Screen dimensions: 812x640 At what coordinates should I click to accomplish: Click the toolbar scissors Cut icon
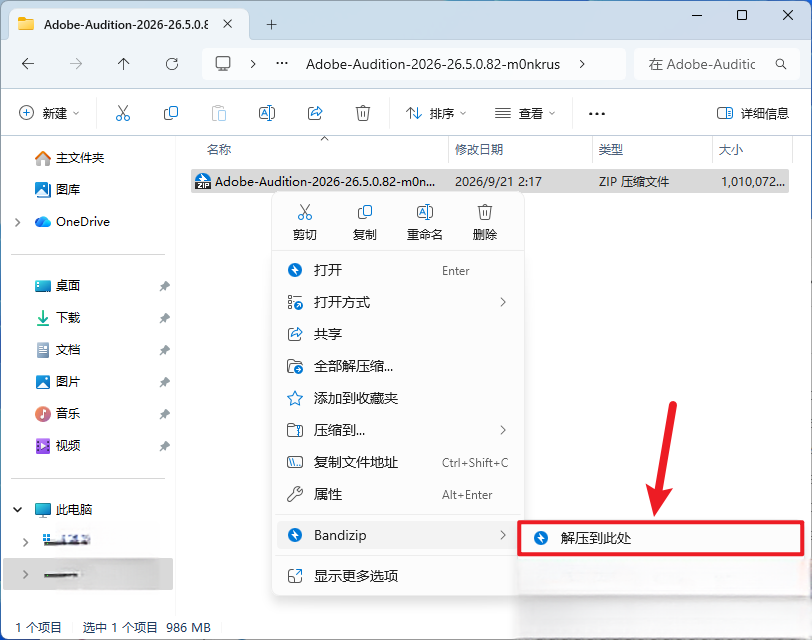[123, 113]
